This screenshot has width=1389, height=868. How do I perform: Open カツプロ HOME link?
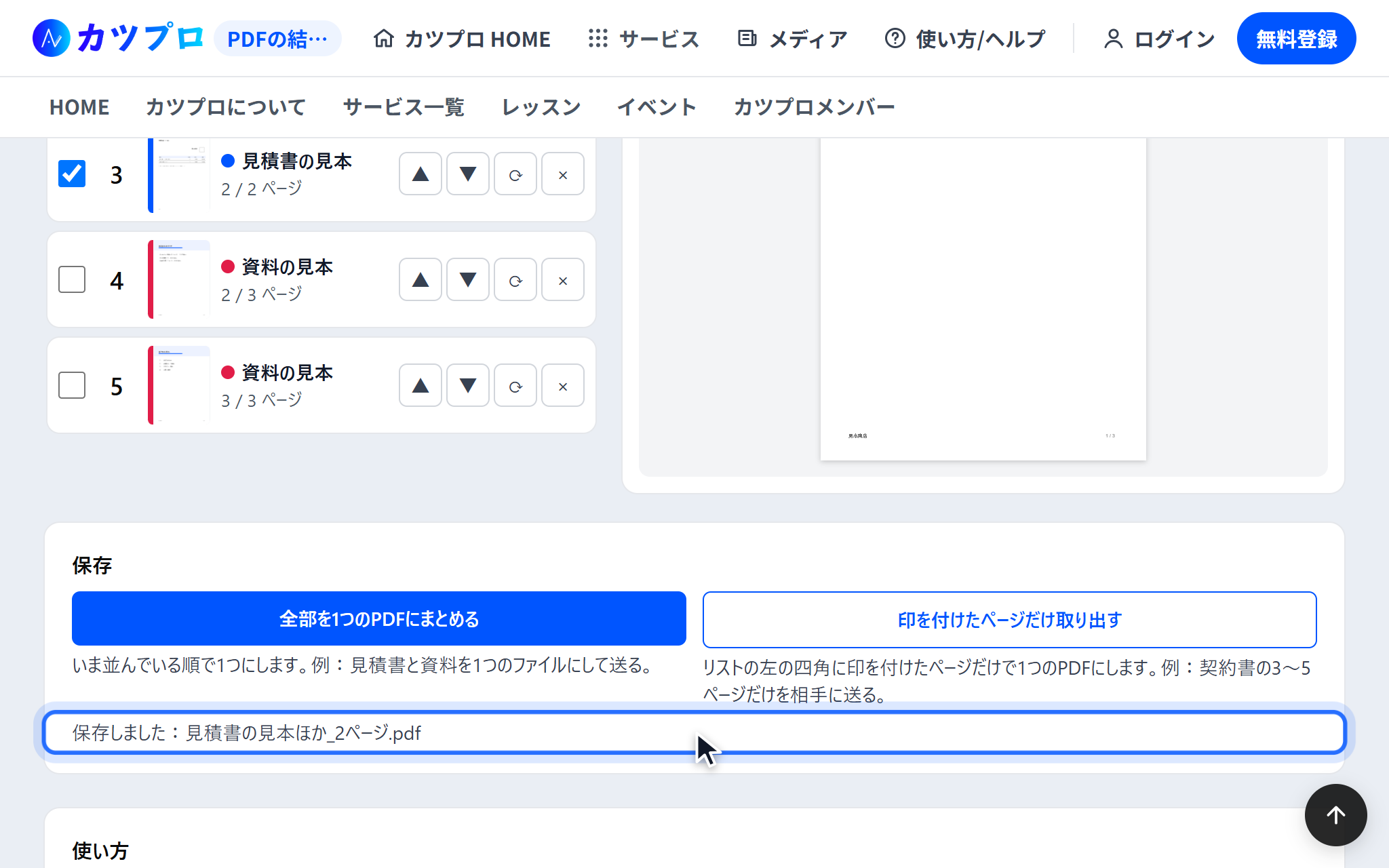[462, 39]
